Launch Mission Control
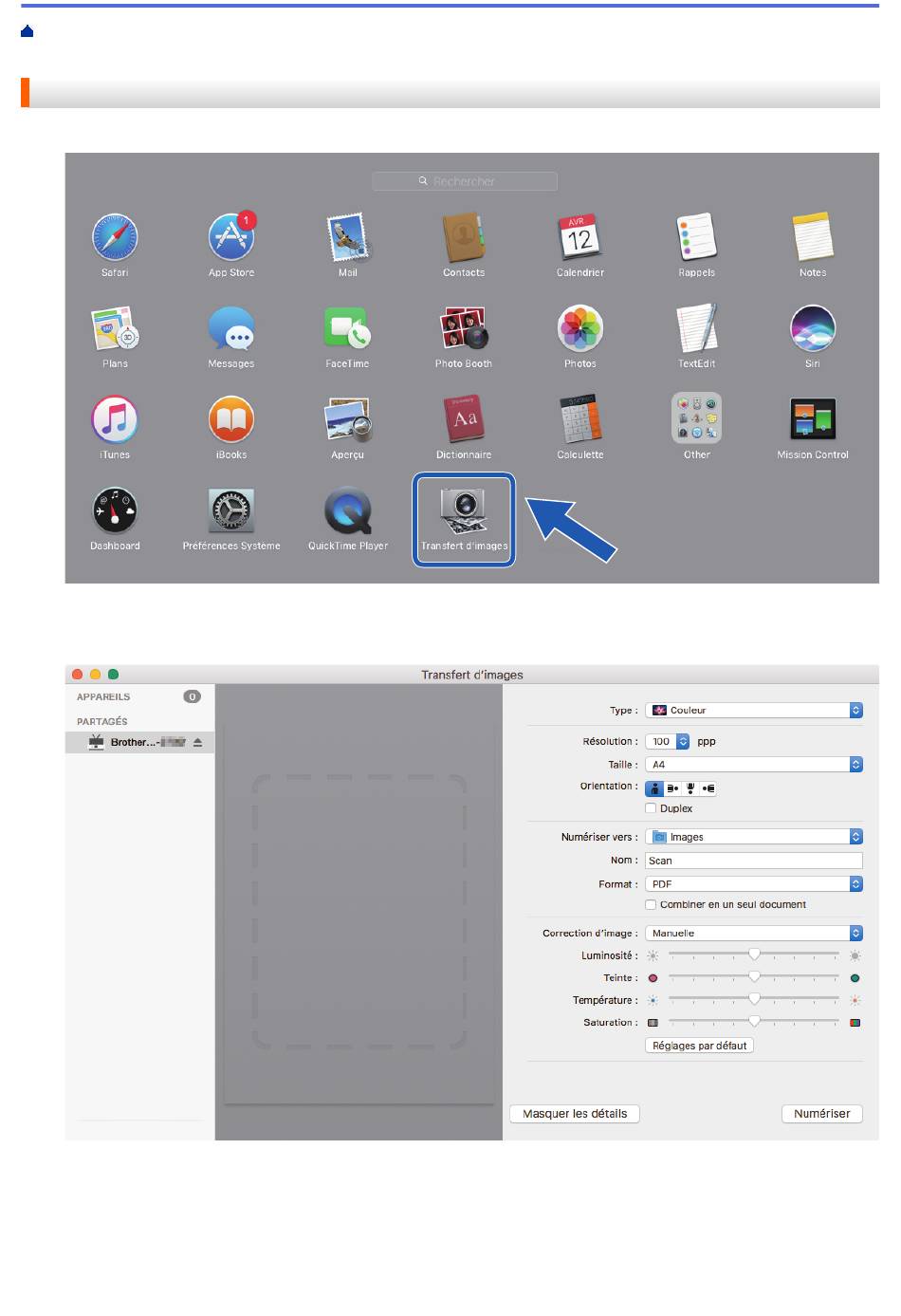 [813, 419]
